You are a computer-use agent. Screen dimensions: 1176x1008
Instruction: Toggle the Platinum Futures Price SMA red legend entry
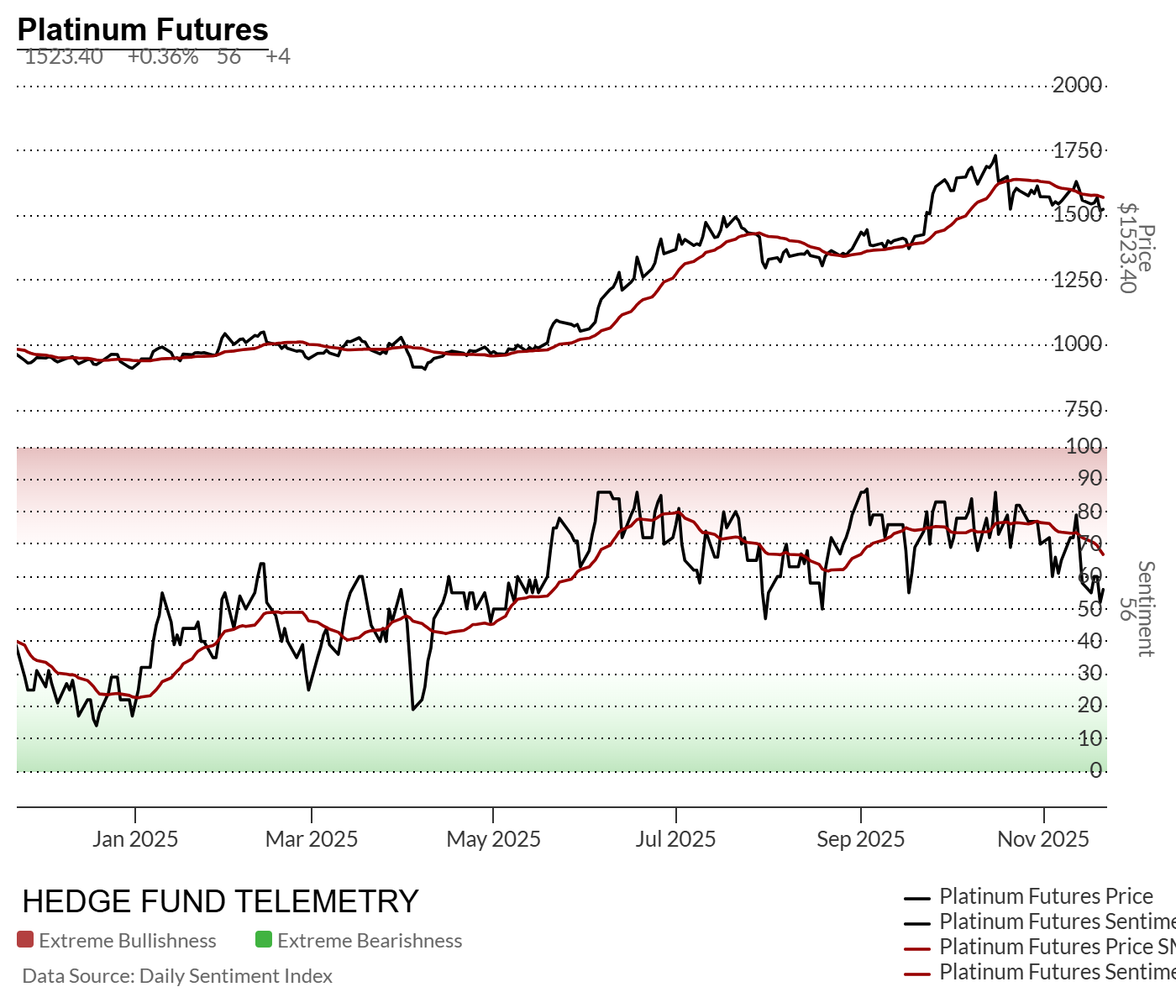1056,947
